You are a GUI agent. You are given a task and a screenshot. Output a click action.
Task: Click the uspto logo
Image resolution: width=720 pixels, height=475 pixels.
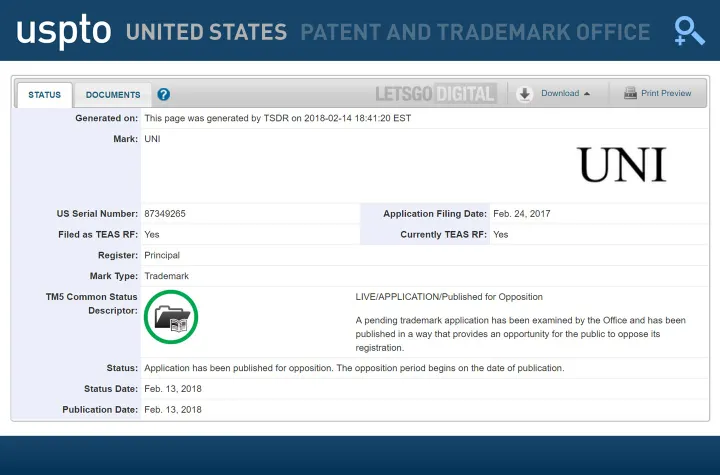tap(63, 30)
